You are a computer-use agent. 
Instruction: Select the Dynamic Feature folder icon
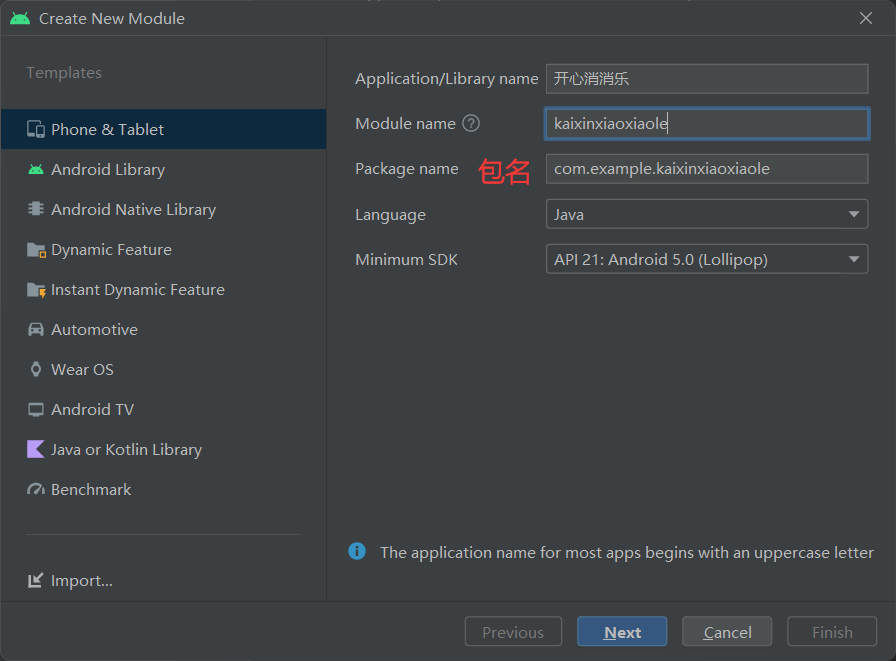point(36,250)
